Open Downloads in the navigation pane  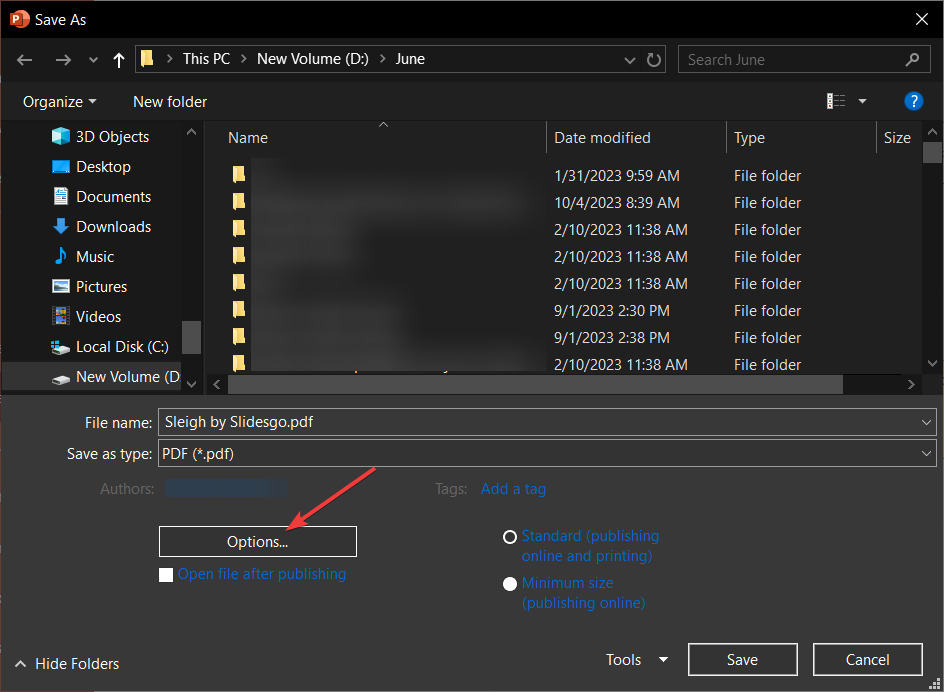pyautogui.click(x=102, y=227)
